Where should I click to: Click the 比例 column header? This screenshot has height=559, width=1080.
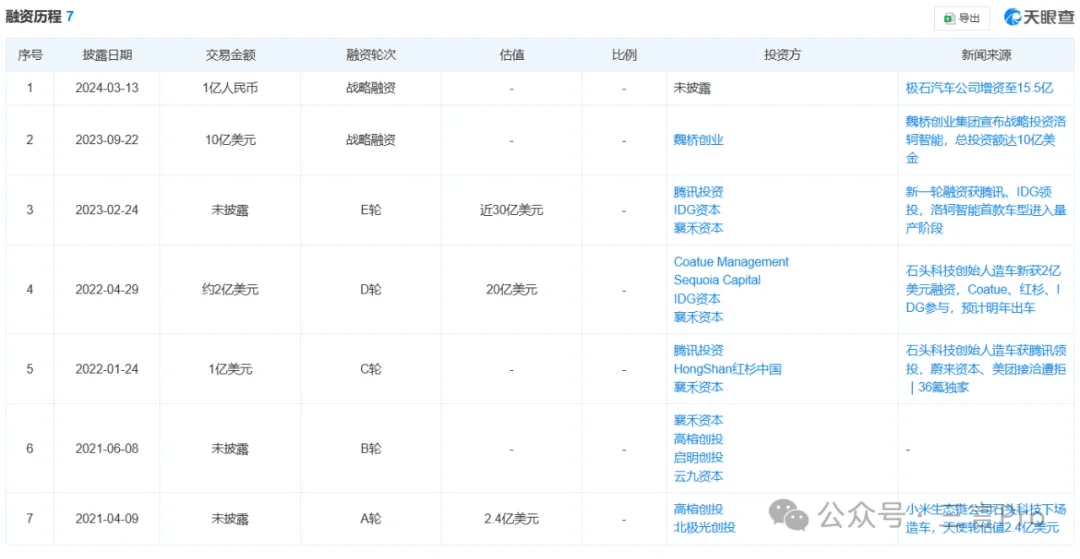click(623, 55)
